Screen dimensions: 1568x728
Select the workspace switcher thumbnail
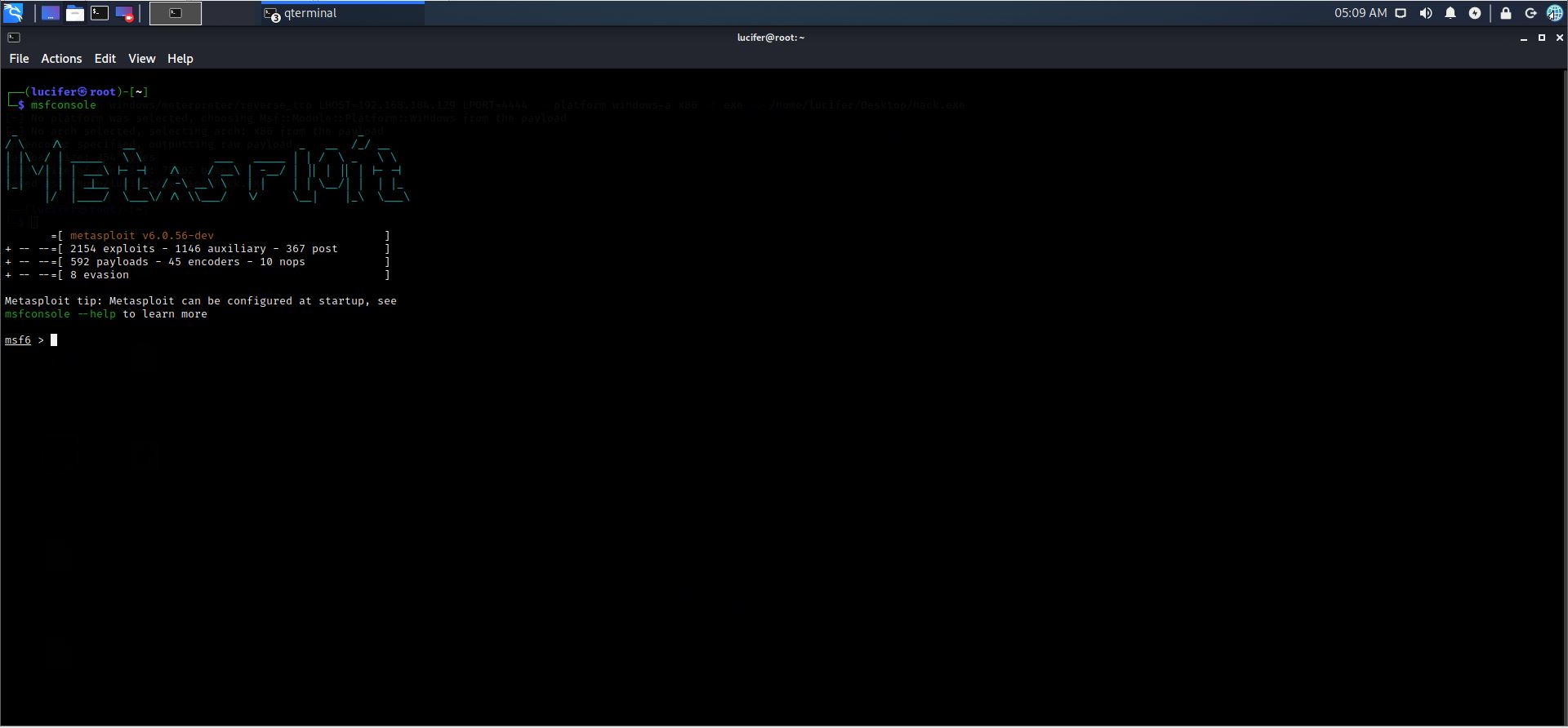(x=176, y=13)
